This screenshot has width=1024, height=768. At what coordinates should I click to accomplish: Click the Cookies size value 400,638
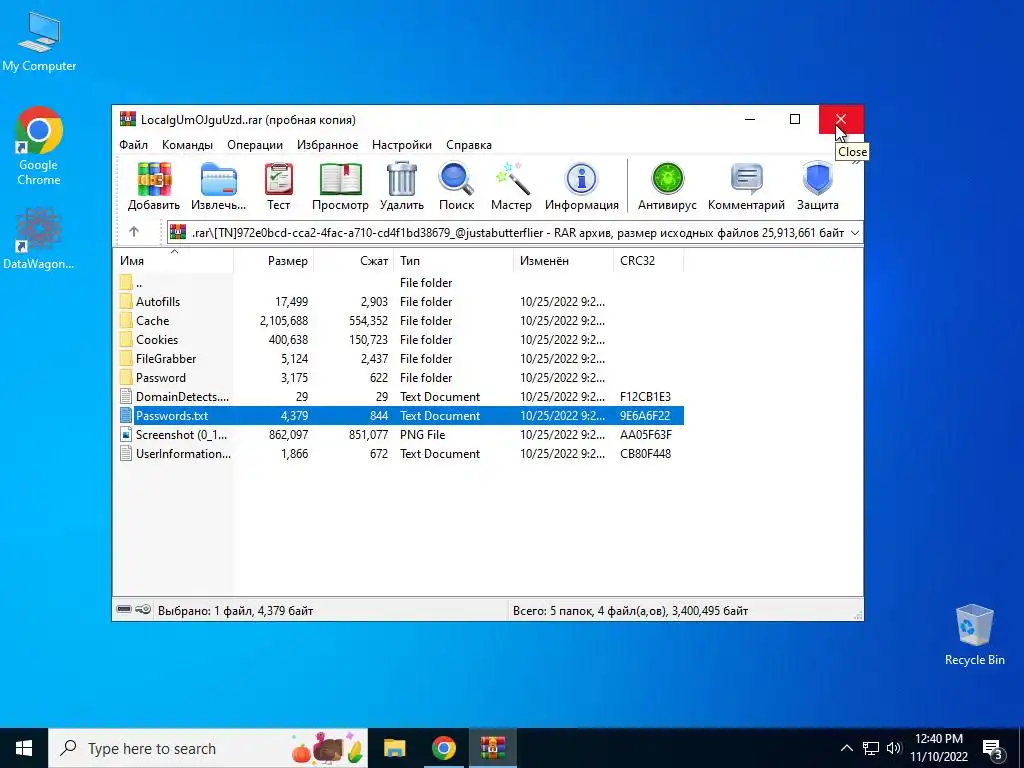pos(288,340)
